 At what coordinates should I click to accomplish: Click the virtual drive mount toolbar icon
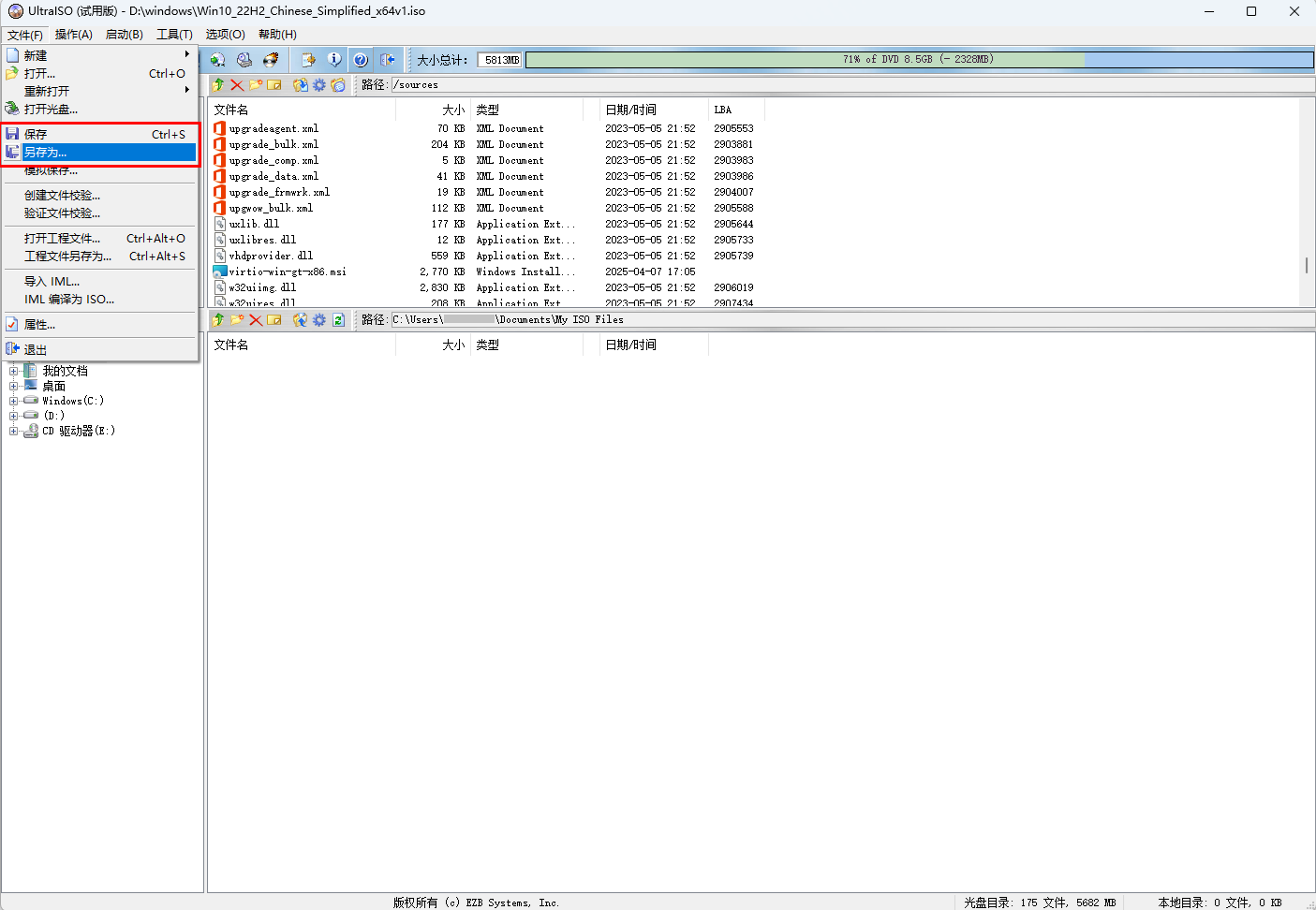point(244,60)
